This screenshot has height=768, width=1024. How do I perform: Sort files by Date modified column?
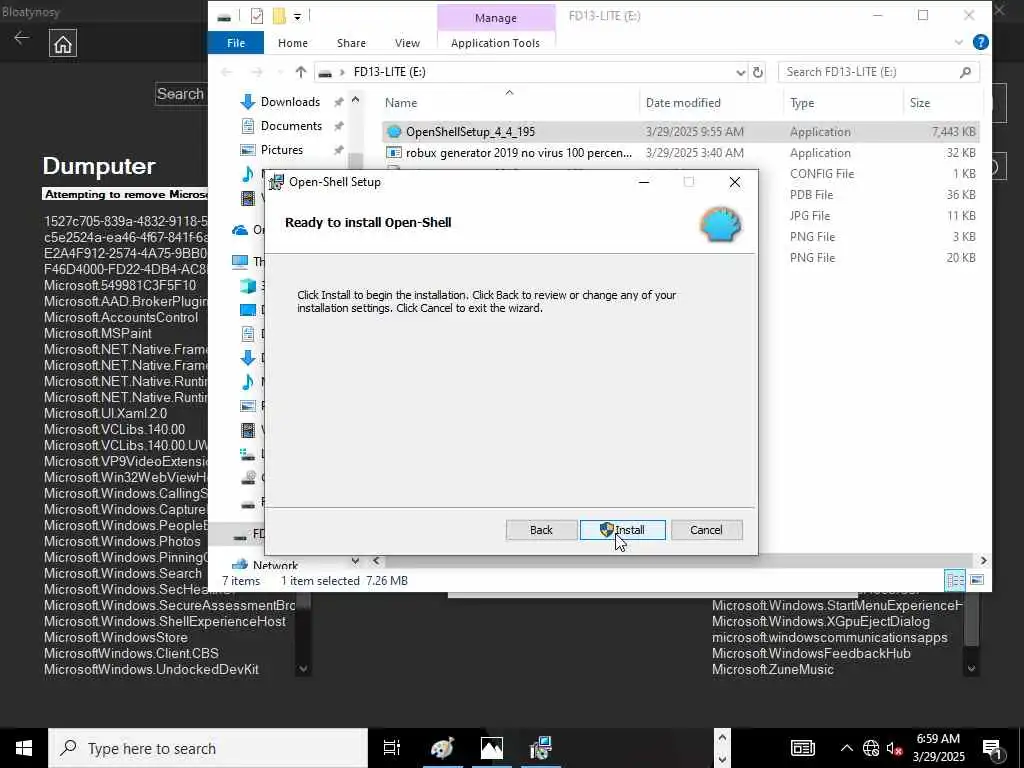683,103
